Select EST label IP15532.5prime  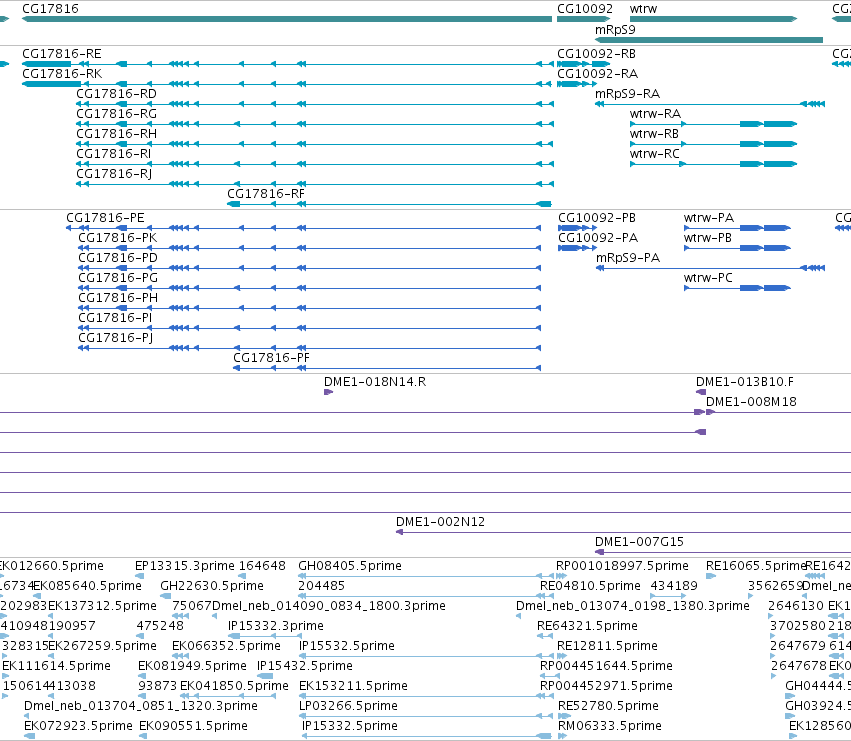347,646
